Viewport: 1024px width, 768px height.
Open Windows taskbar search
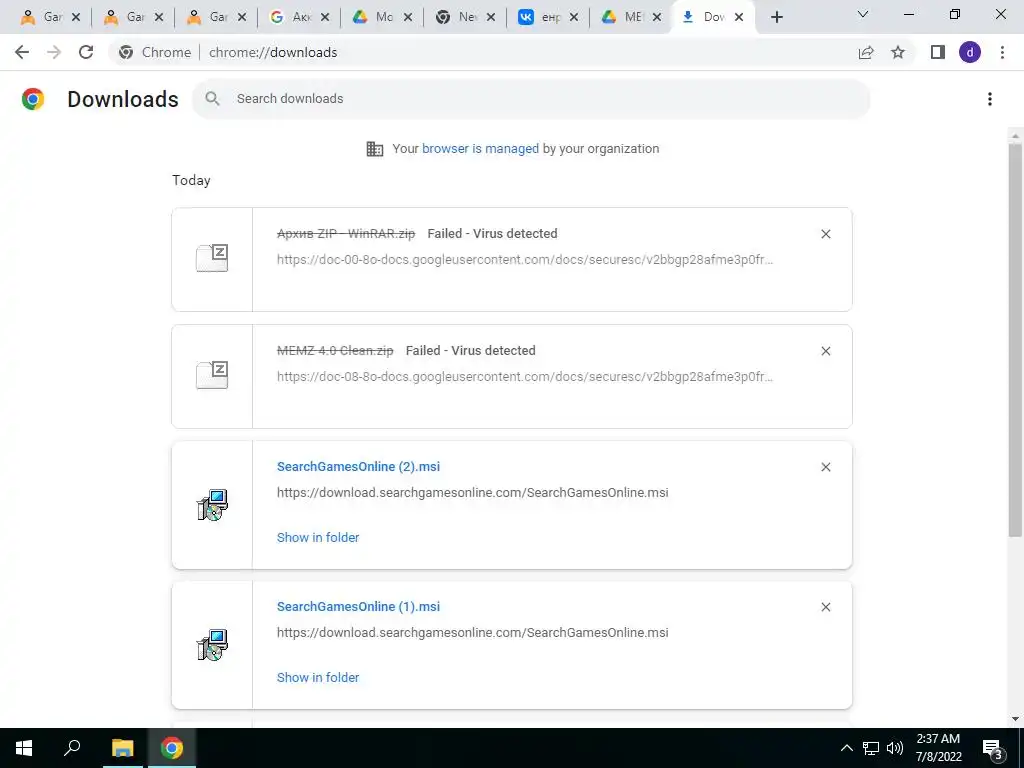(x=72, y=748)
